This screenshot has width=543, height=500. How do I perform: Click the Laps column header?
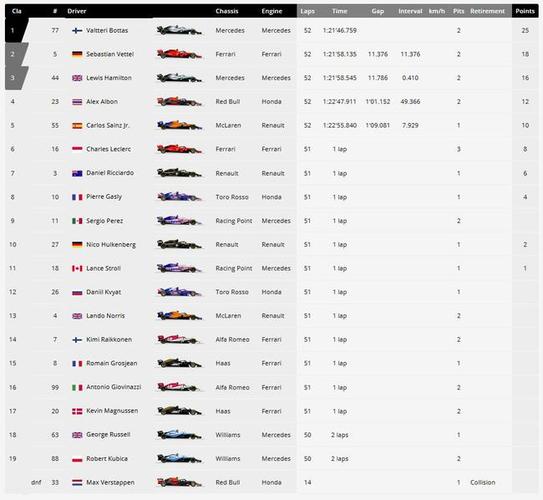pyautogui.click(x=308, y=11)
